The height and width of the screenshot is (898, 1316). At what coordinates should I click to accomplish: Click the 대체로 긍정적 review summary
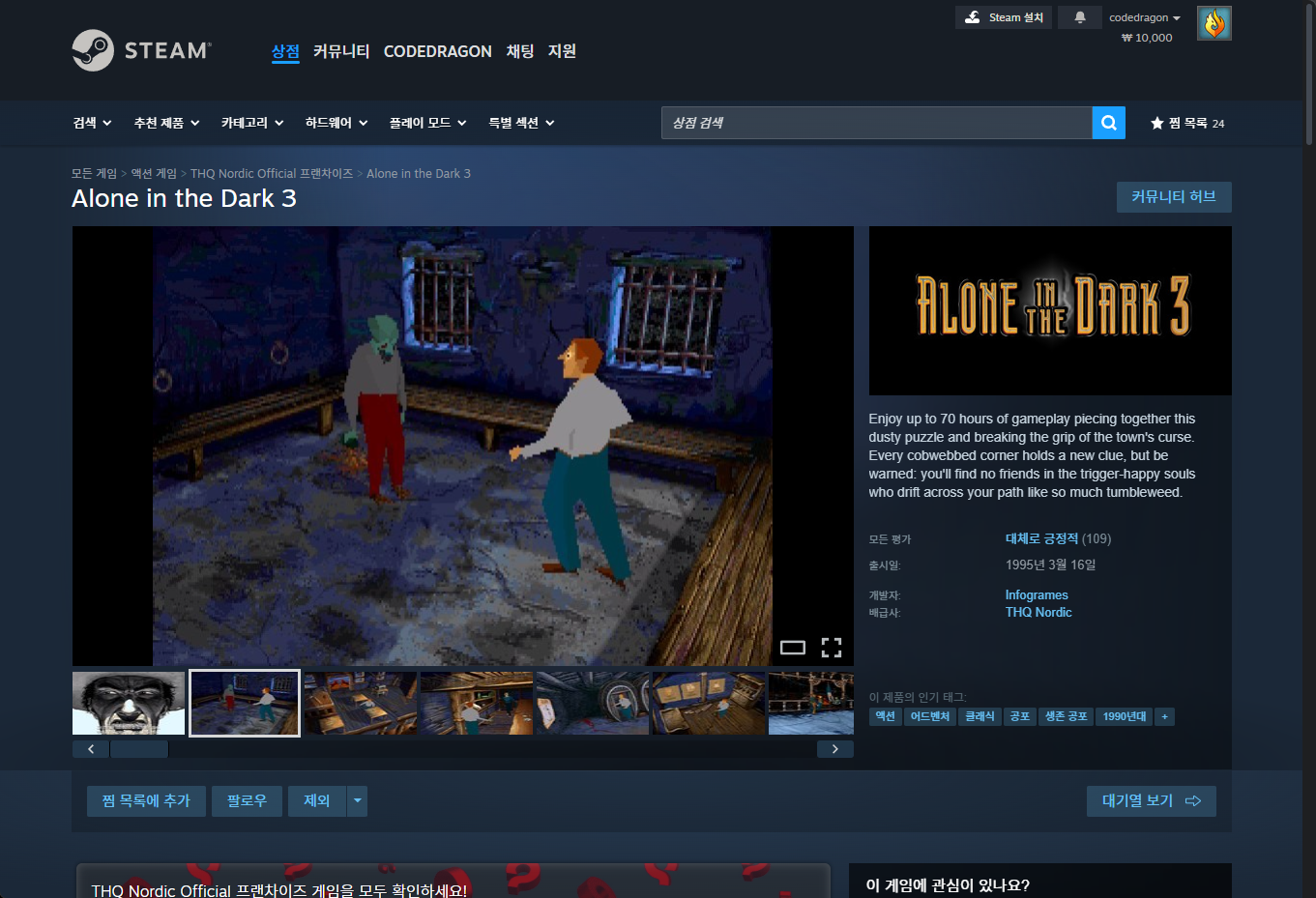[x=1041, y=538]
